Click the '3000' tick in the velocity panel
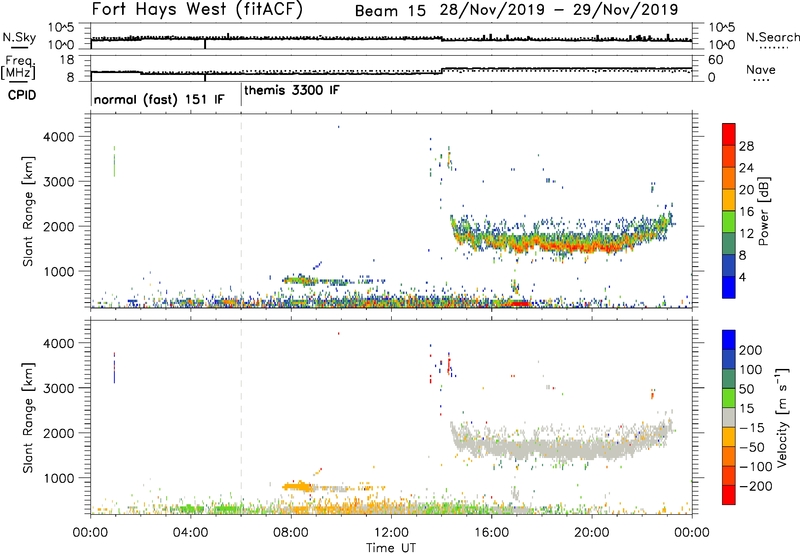This screenshot has height=554, width=800. (59, 388)
